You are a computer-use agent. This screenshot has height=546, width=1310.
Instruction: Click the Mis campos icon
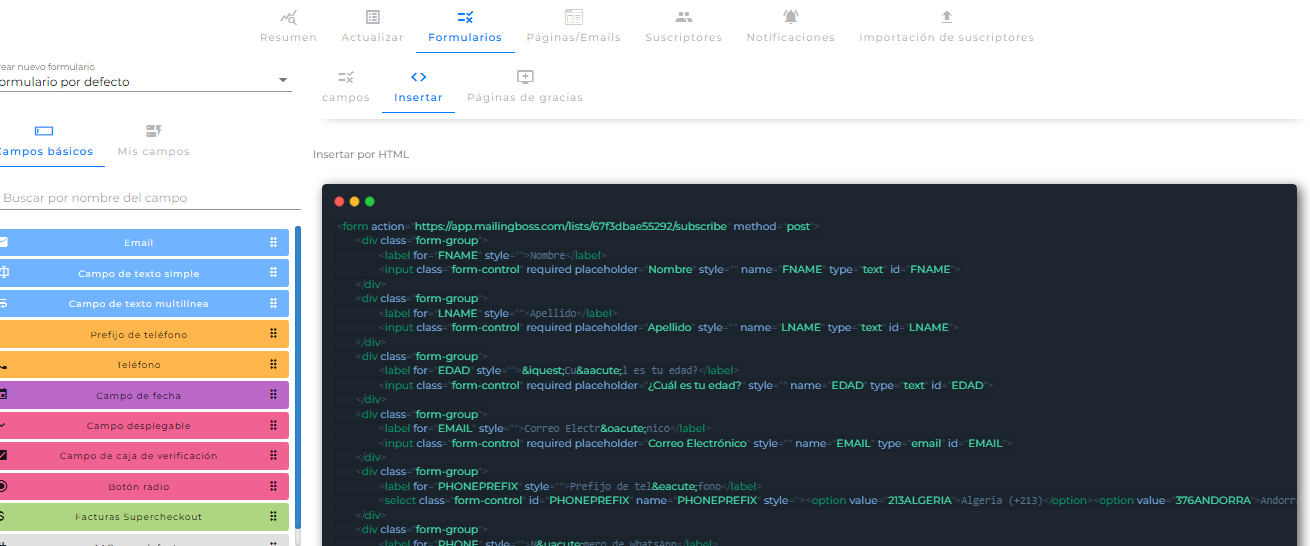pos(153,131)
